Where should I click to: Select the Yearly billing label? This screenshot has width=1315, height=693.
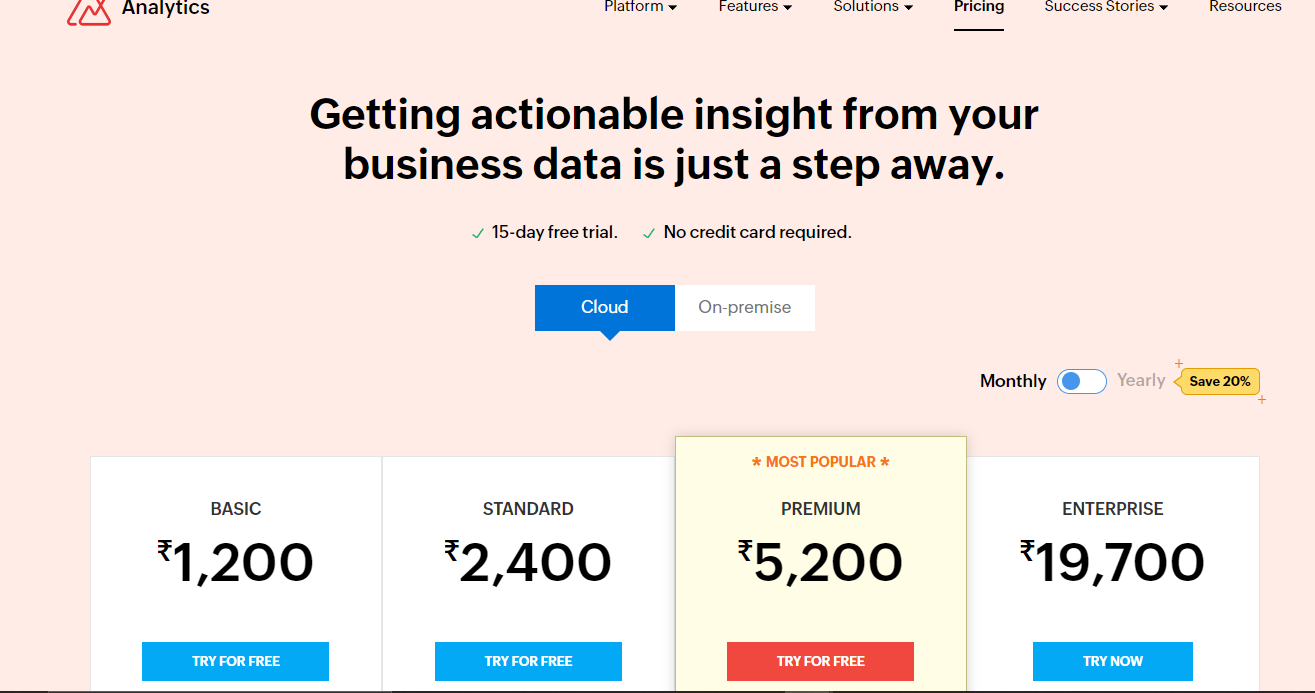coord(1141,381)
